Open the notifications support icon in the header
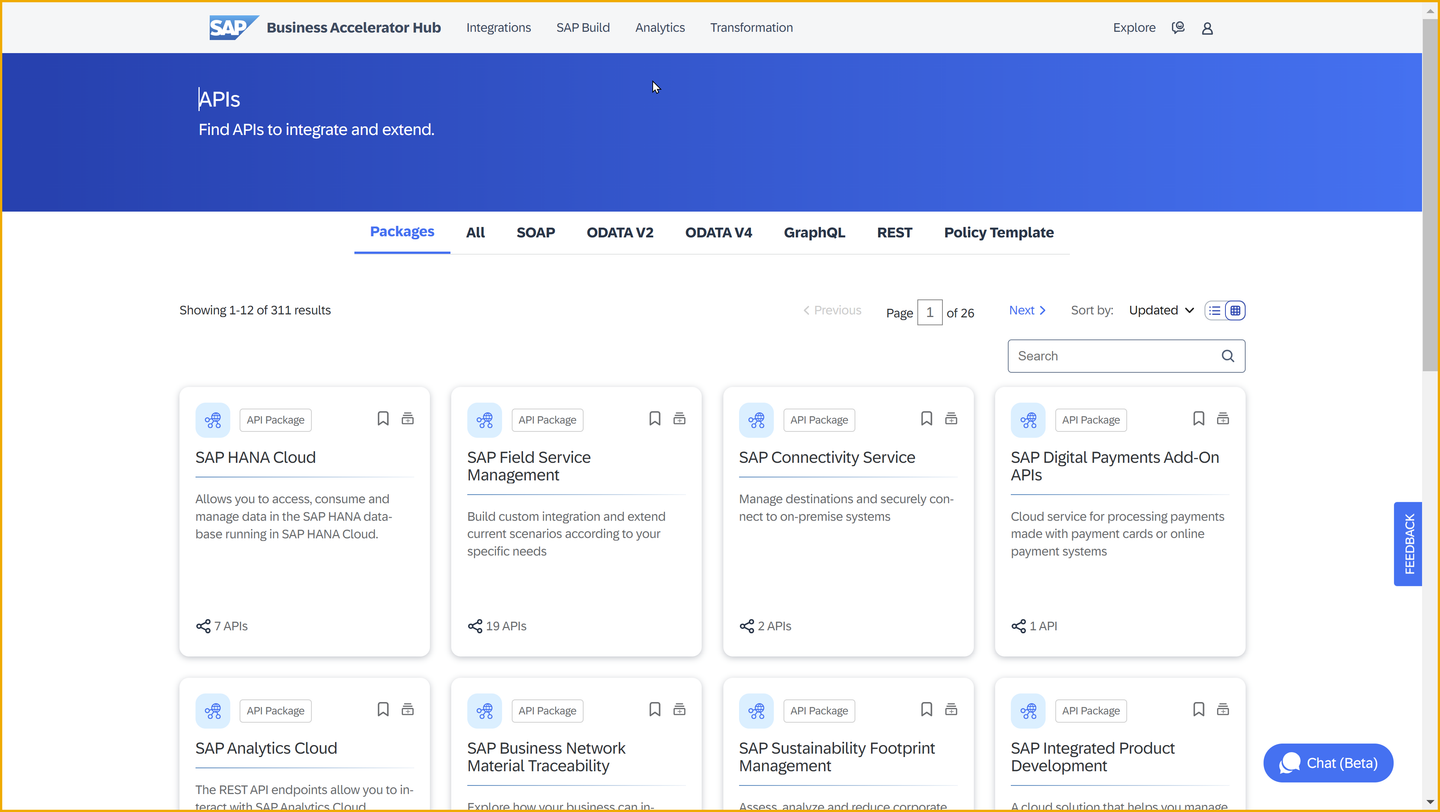Image resolution: width=1440 pixels, height=812 pixels. click(1178, 28)
